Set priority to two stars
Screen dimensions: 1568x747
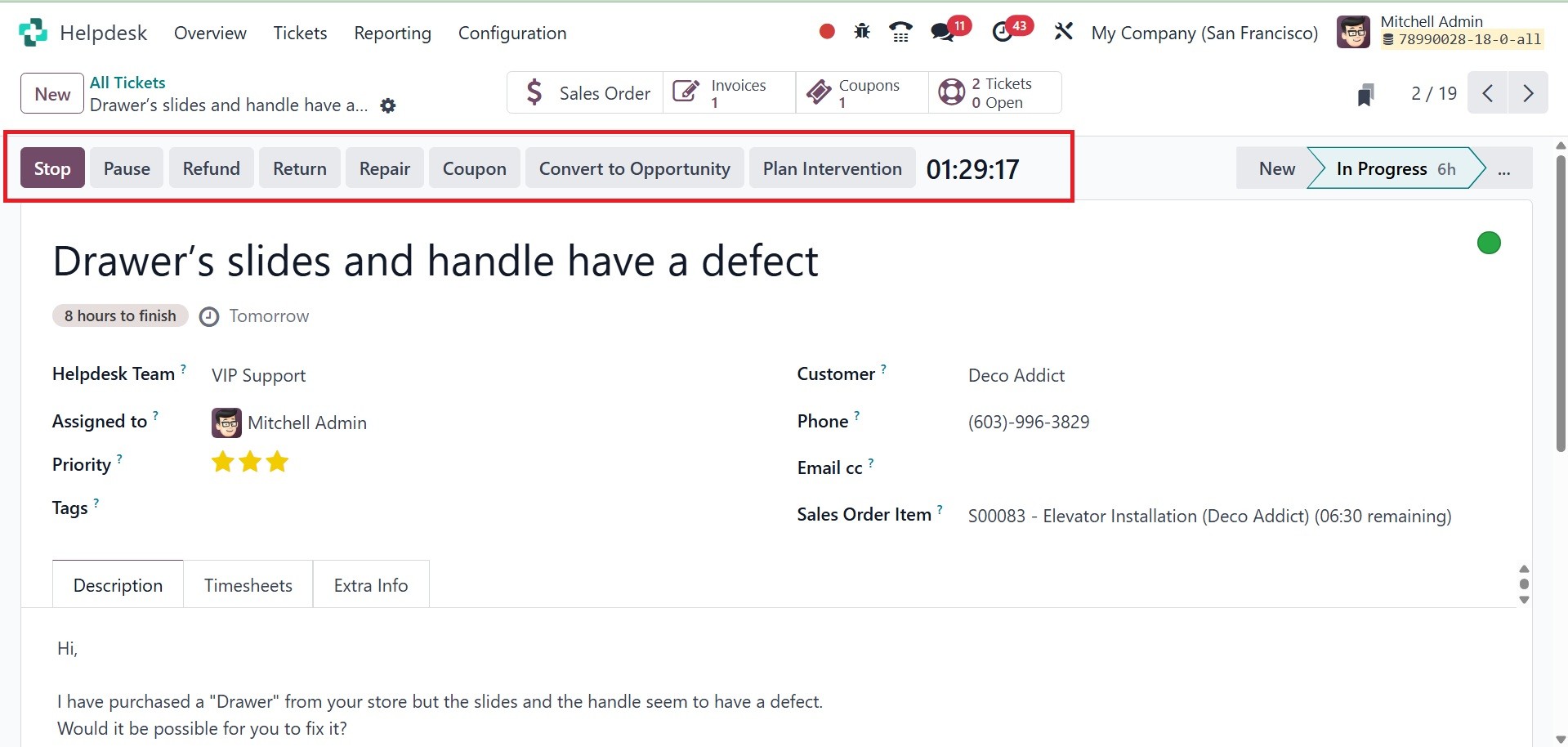tap(250, 462)
